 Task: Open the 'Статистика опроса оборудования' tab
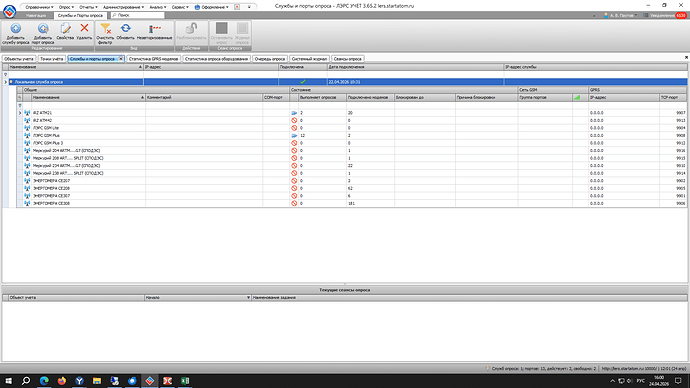point(216,59)
